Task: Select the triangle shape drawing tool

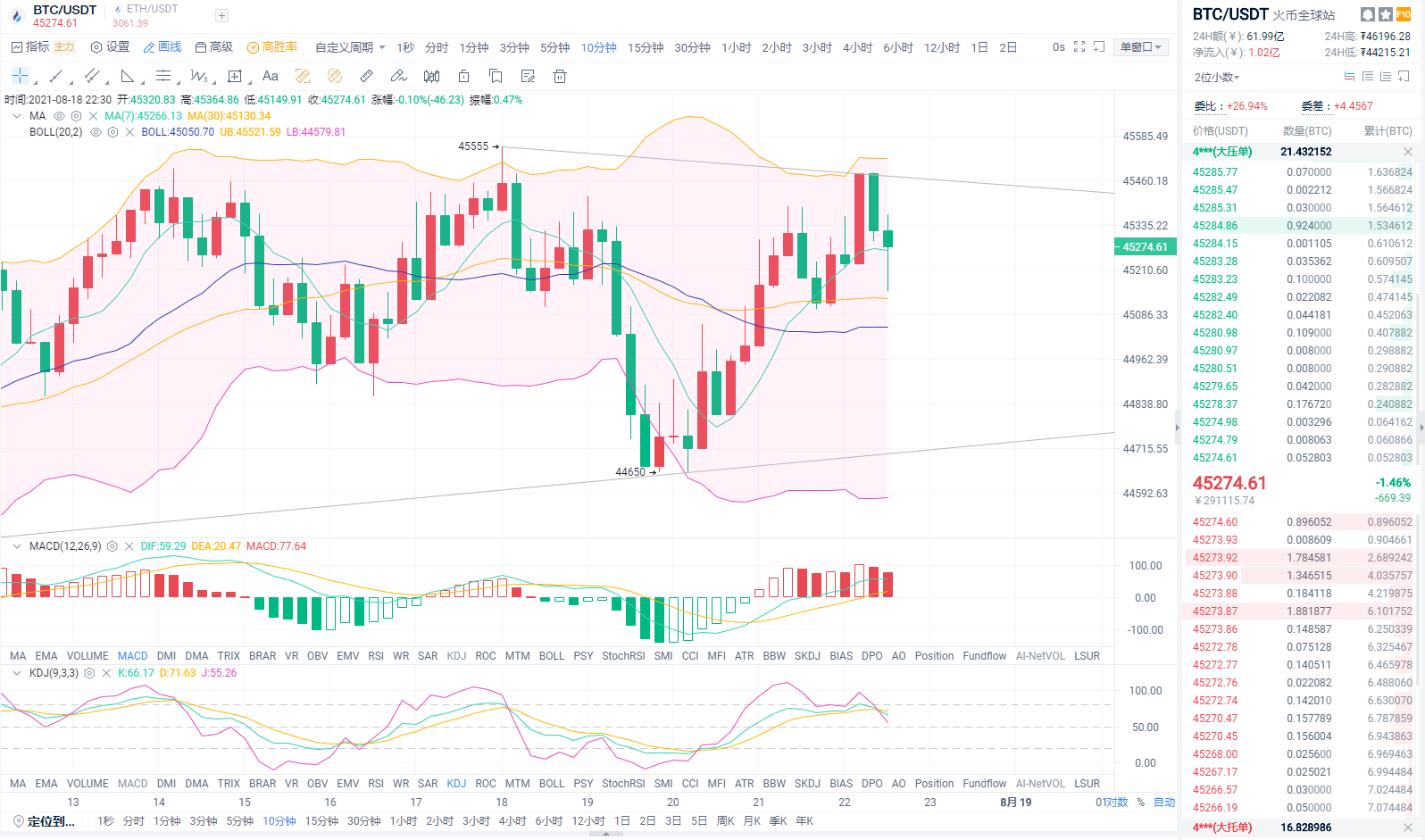Action: click(x=128, y=76)
